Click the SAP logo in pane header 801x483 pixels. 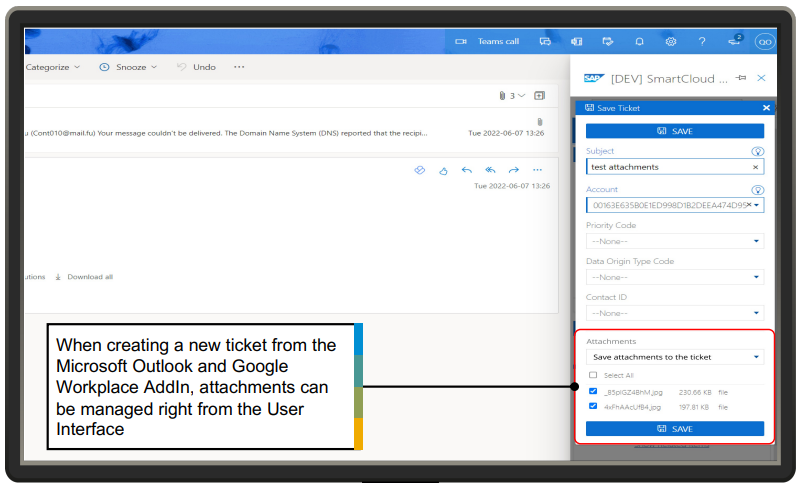(x=594, y=78)
